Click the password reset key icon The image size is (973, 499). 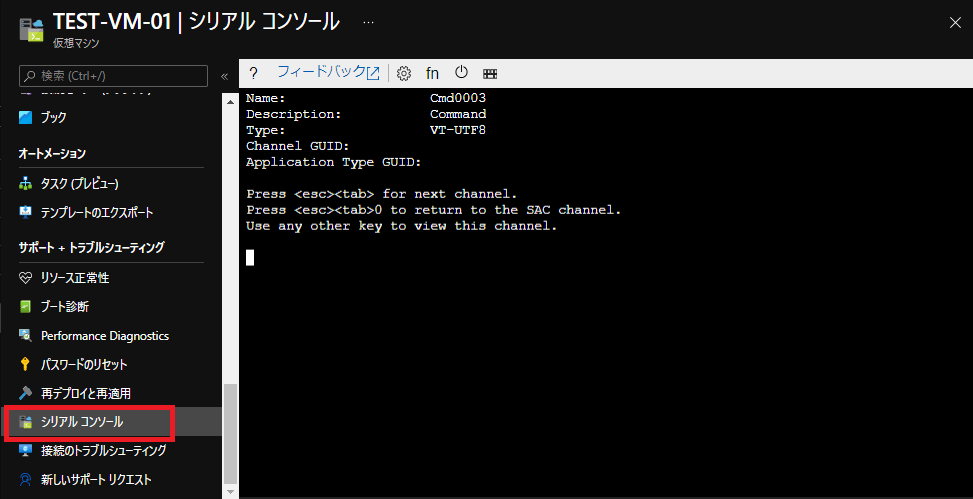(x=25, y=364)
